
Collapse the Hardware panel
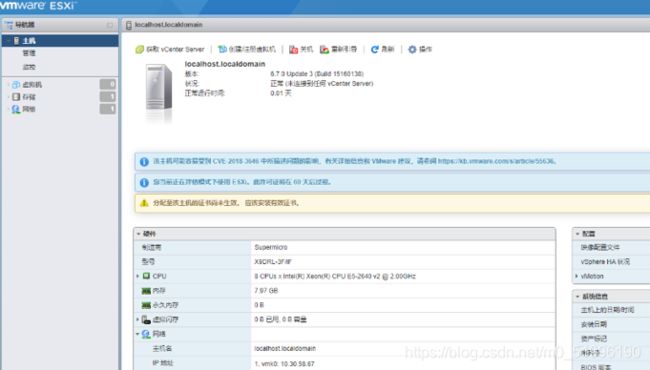pyautogui.click(x=138, y=234)
